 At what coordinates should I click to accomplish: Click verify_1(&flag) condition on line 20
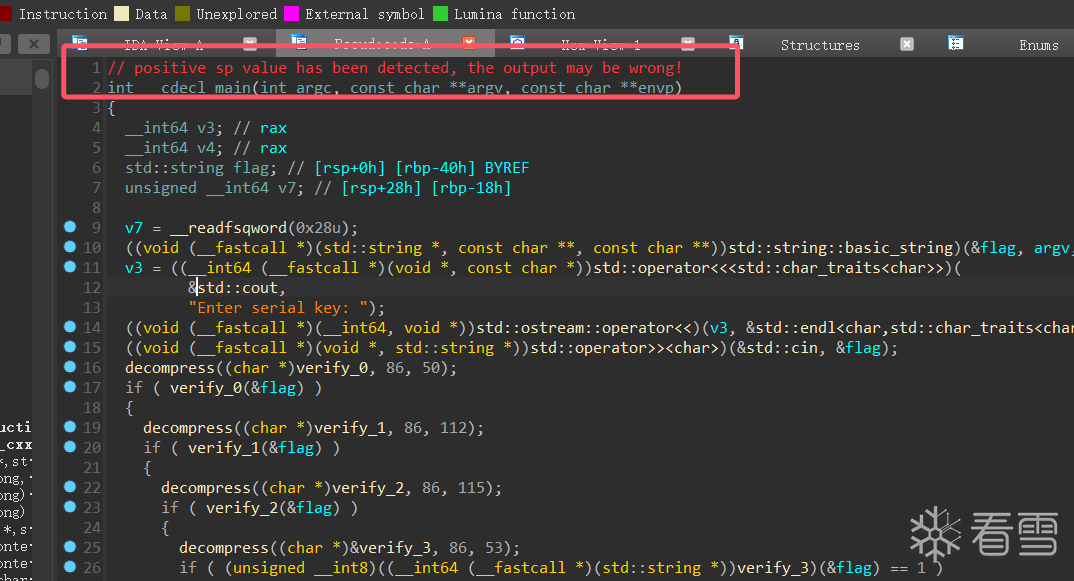[x=255, y=448]
